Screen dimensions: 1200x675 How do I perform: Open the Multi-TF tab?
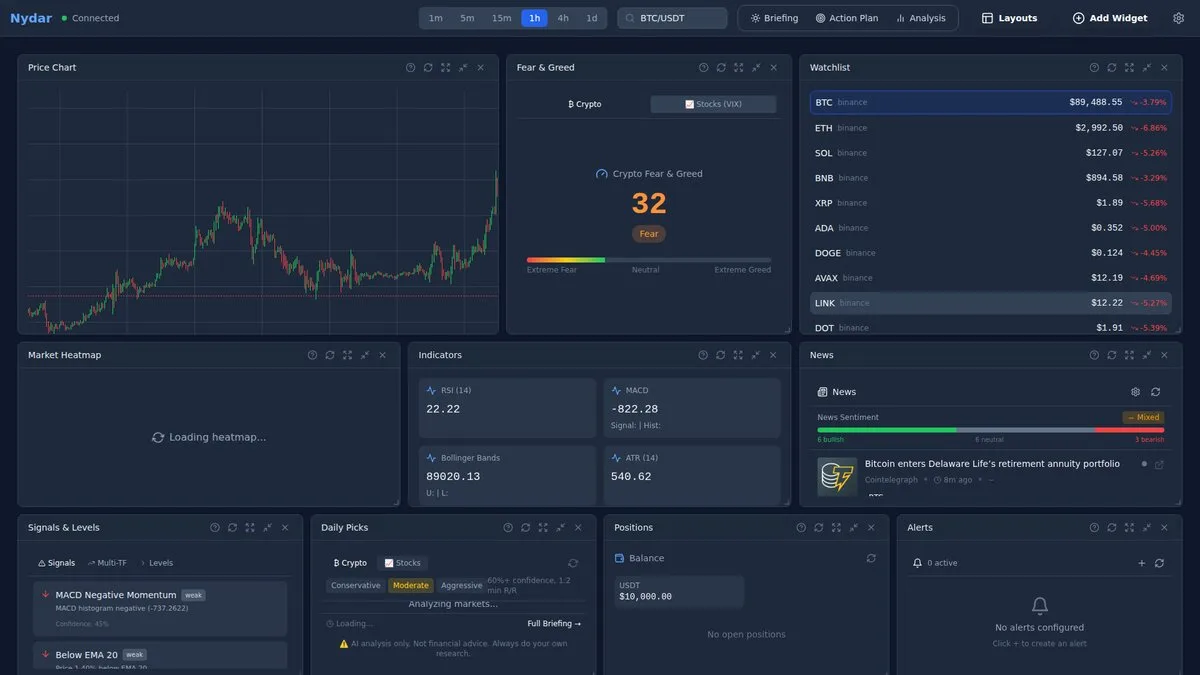click(107, 563)
